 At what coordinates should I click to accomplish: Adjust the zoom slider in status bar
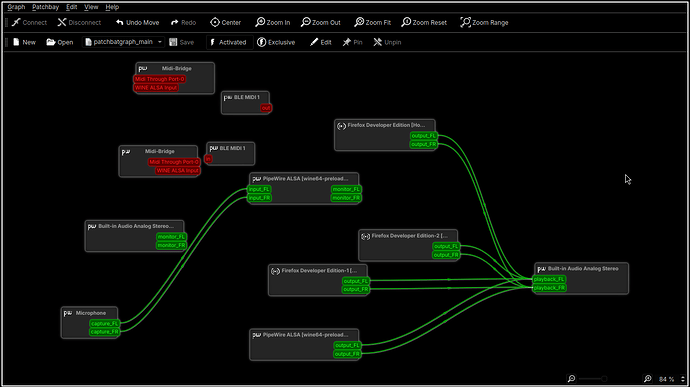(x=593, y=379)
